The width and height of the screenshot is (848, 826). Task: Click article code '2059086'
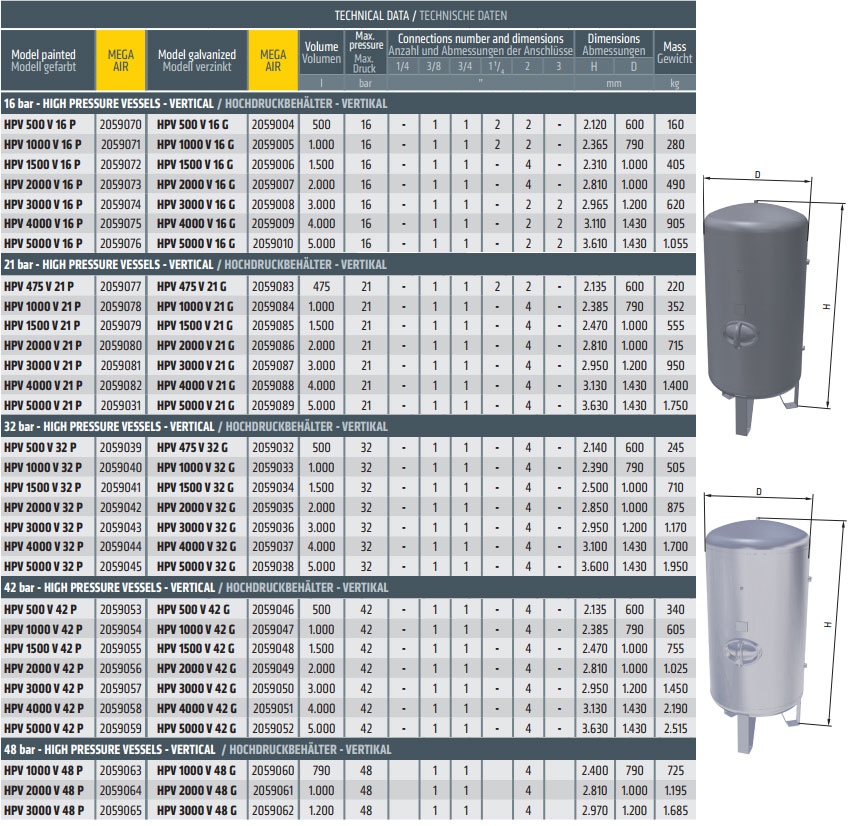[273, 345]
